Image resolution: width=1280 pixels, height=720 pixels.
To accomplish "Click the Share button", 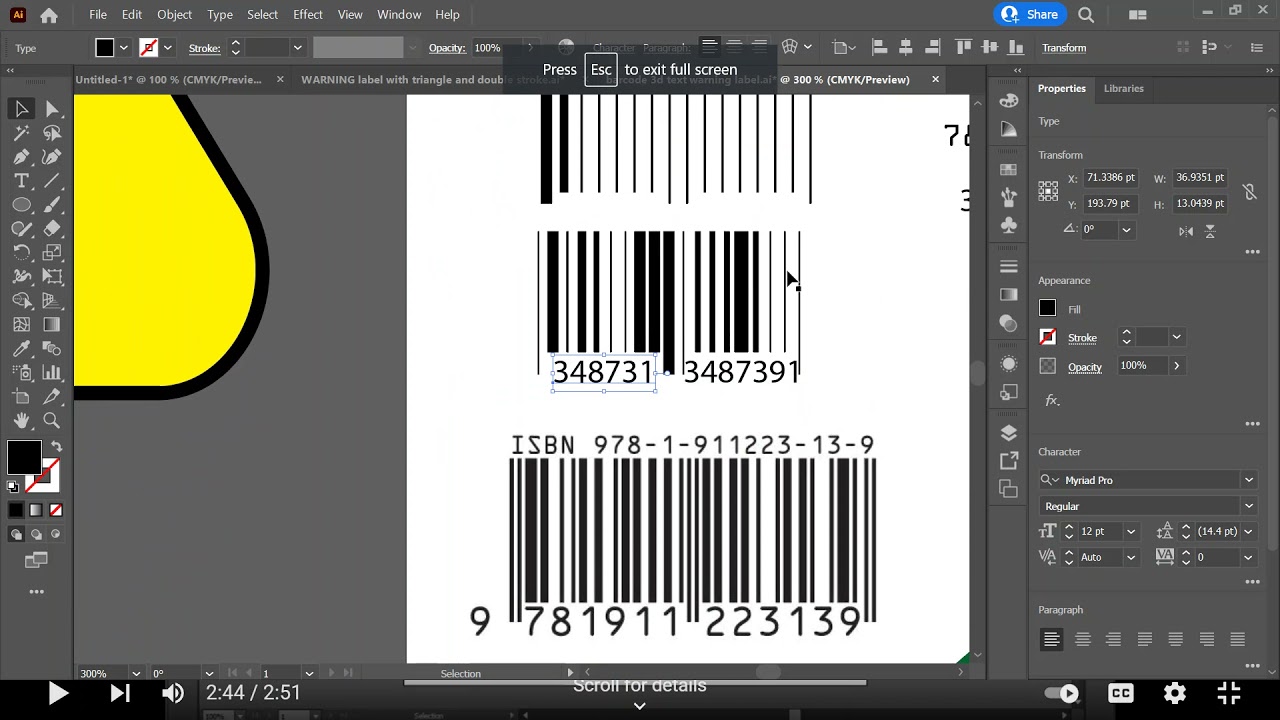I will (1030, 15).
